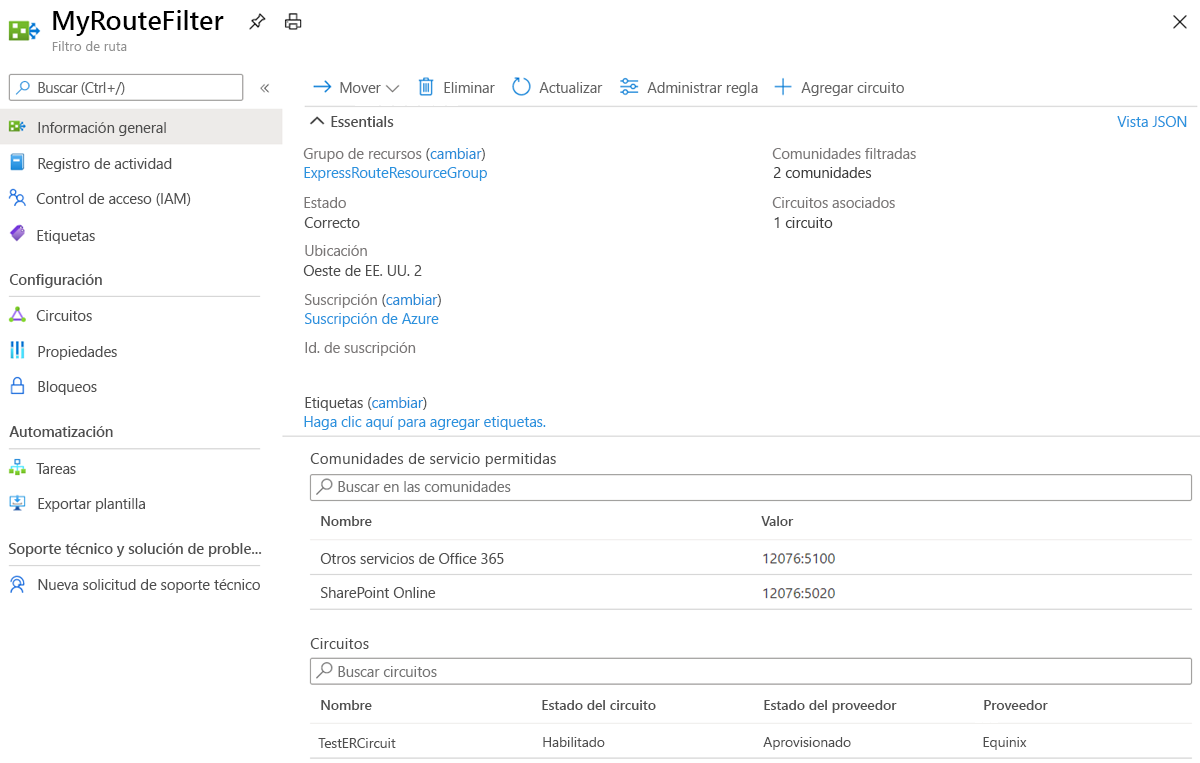Open Suscripción de Azure link
The height and width of the screenshot is (763, 1200).
(371, 319)
